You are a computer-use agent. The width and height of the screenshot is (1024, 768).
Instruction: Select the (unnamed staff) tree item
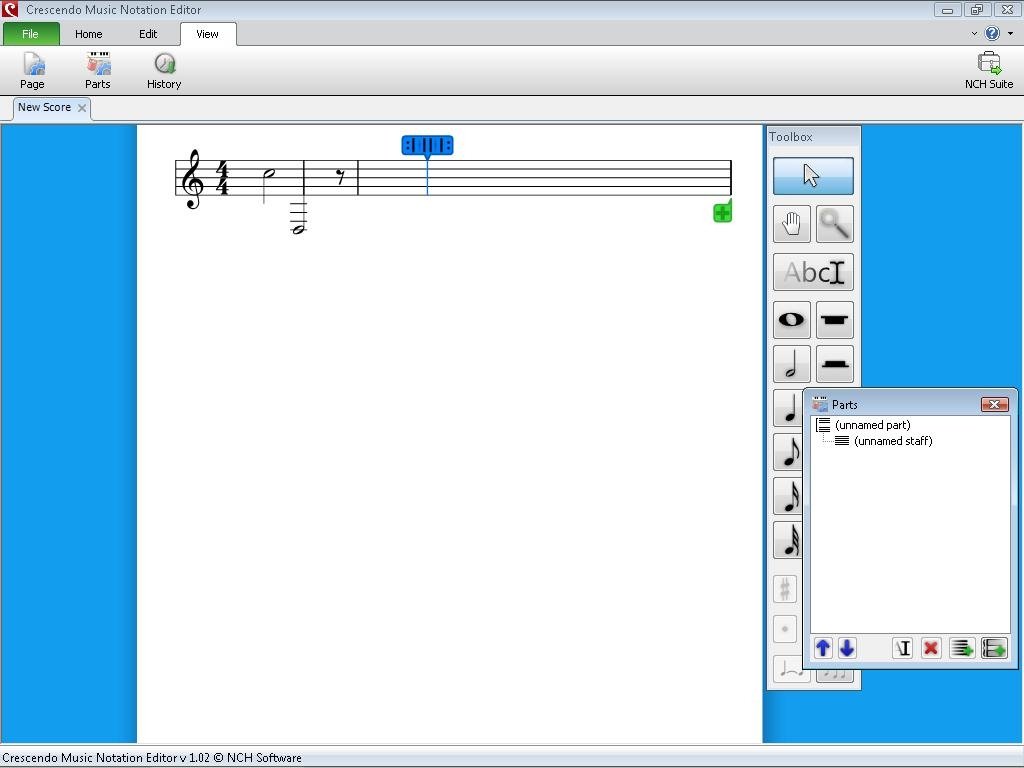pyautogui.click(x=893, y=441)
